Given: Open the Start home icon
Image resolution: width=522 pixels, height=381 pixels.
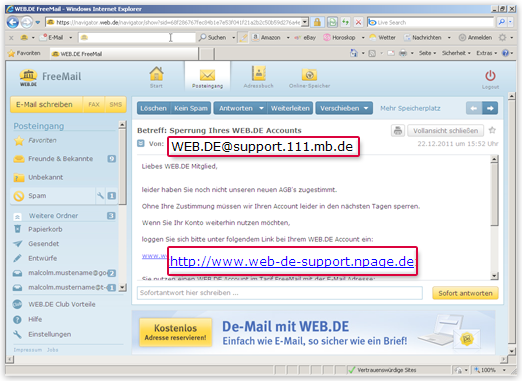Looking at the screenshot, I should click(156, 77).
